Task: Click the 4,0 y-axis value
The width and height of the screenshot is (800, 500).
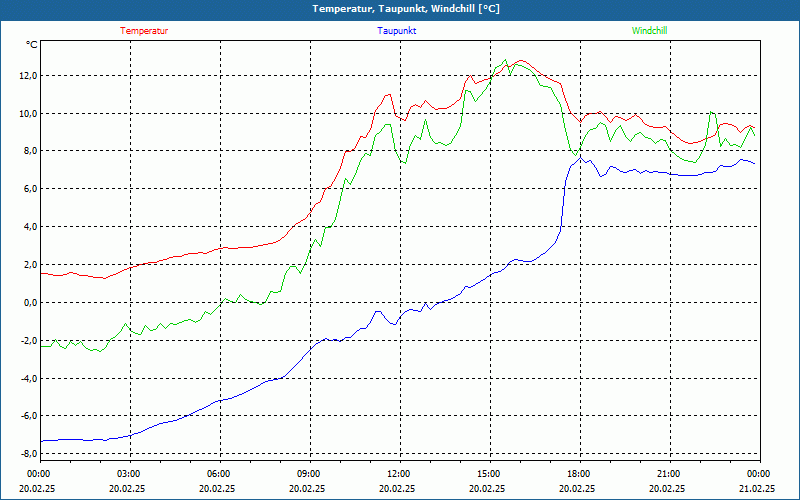Action: click(31, 227)
